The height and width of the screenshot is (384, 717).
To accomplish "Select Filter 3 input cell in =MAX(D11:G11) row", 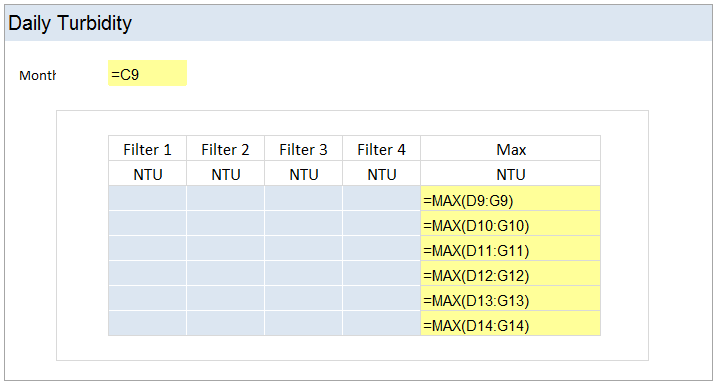I will 304,248.
